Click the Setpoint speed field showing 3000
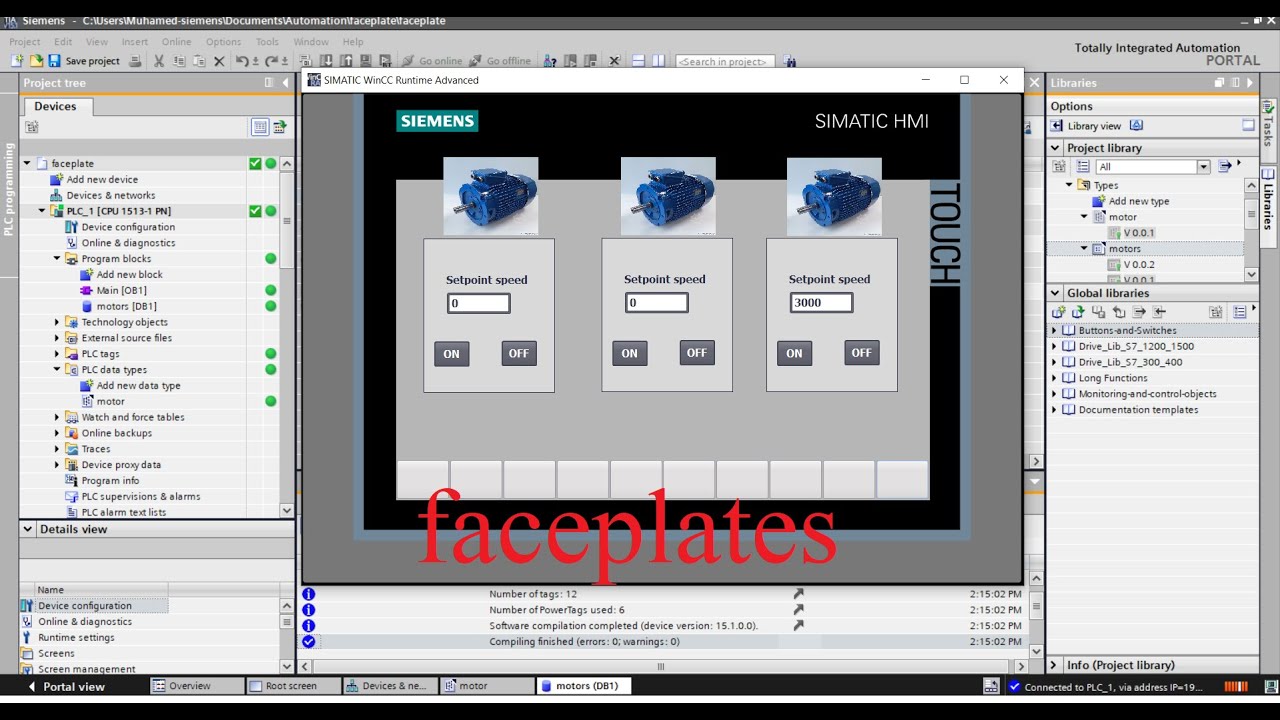Screen dimensions: 1280x720 (x=821, y=303)
